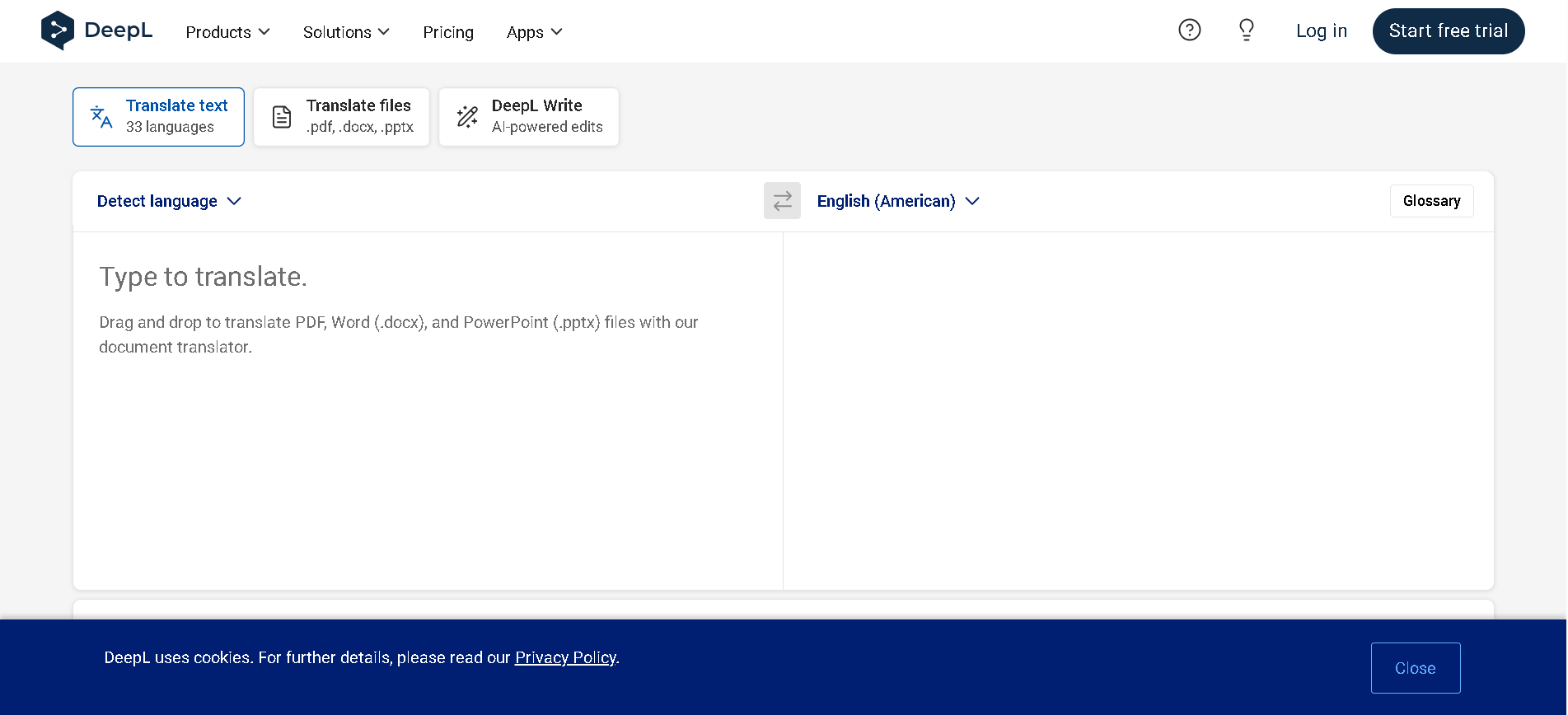
Task: Swap source and target languages
Action: 782,201
